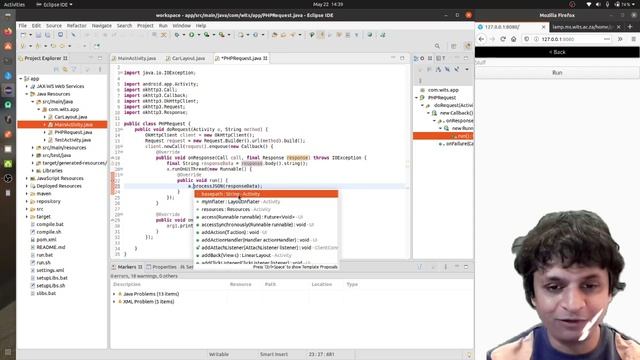Click the Debug bug toolbar icon
Viewport: 640px width, 360px height.
tap(177, 35)
